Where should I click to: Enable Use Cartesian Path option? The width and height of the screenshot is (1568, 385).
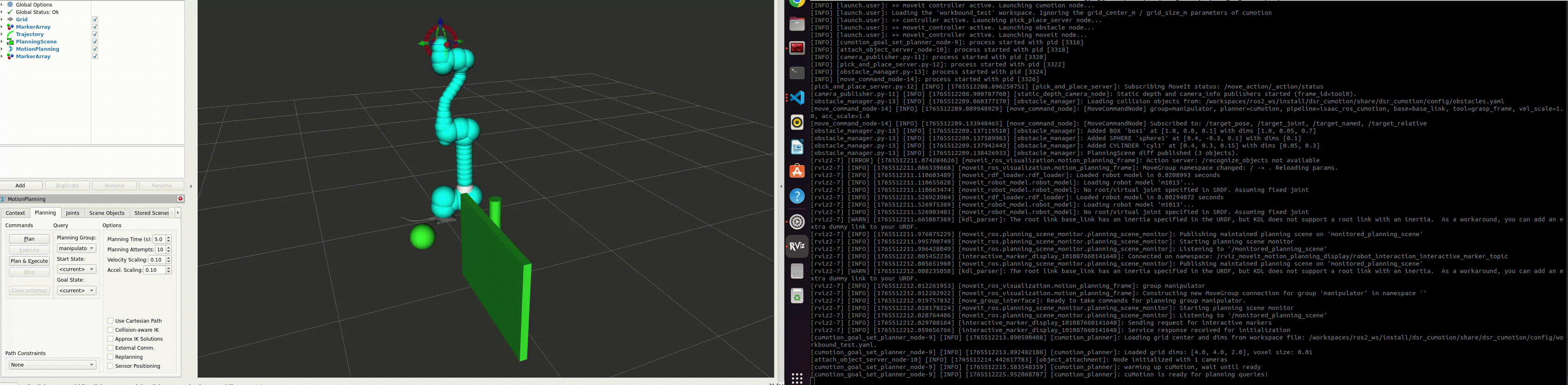tap(110, 321)
